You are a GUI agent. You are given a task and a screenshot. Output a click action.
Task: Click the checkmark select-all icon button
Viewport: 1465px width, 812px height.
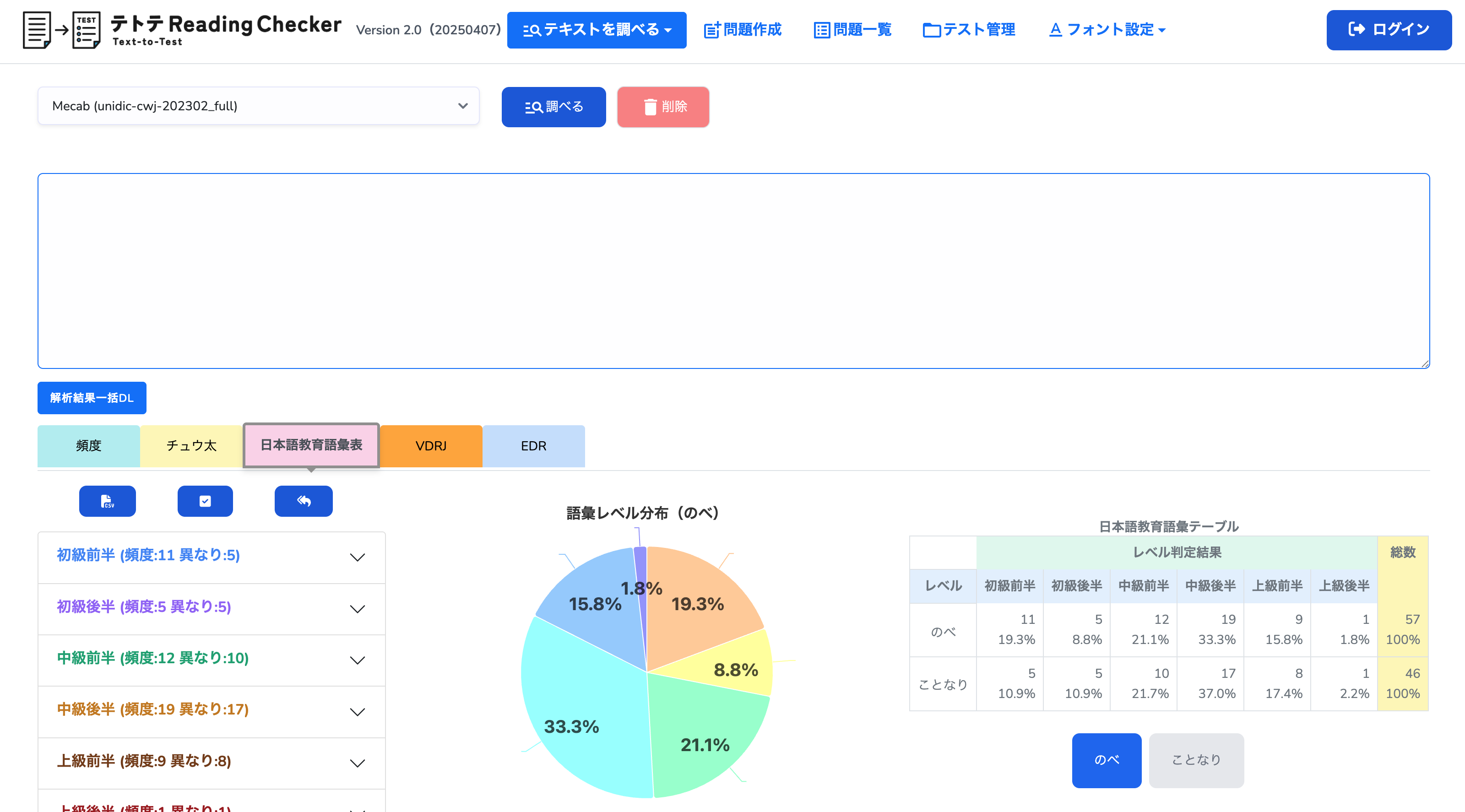(205, 501)
